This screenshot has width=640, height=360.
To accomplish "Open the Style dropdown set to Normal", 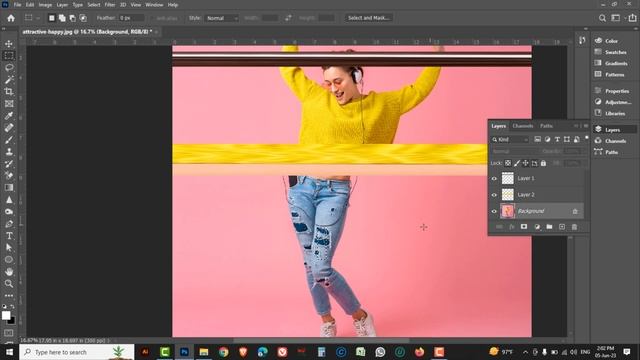I will coord(222,18).
